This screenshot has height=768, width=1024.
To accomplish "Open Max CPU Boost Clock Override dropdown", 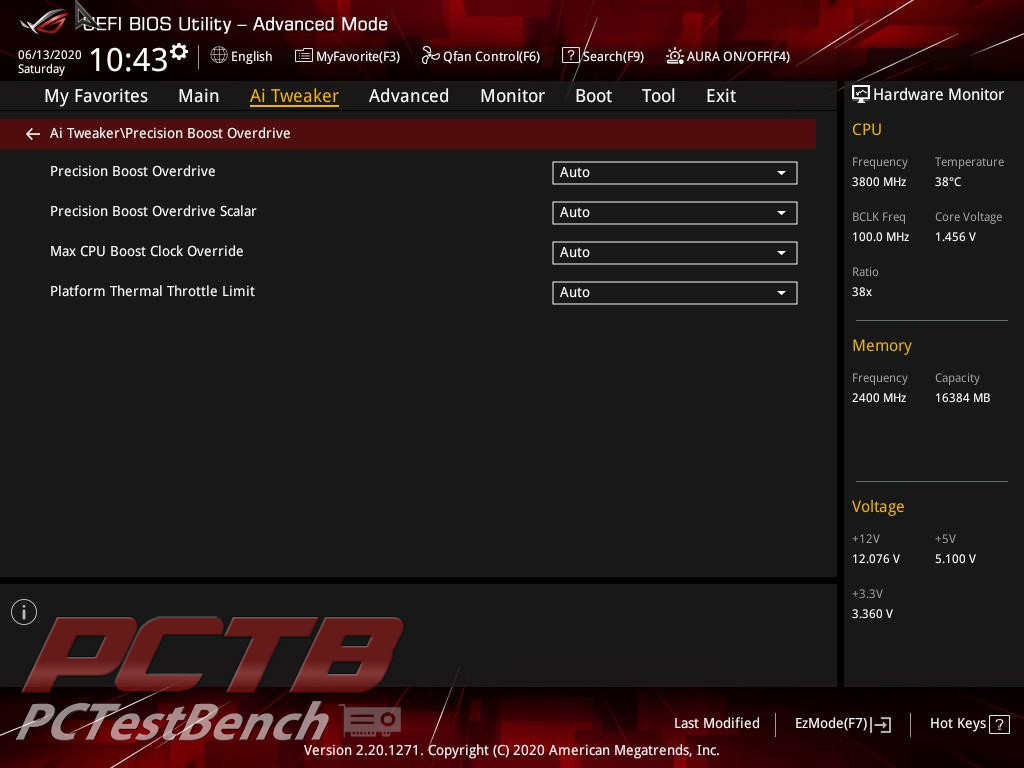I will pos(675,253).
